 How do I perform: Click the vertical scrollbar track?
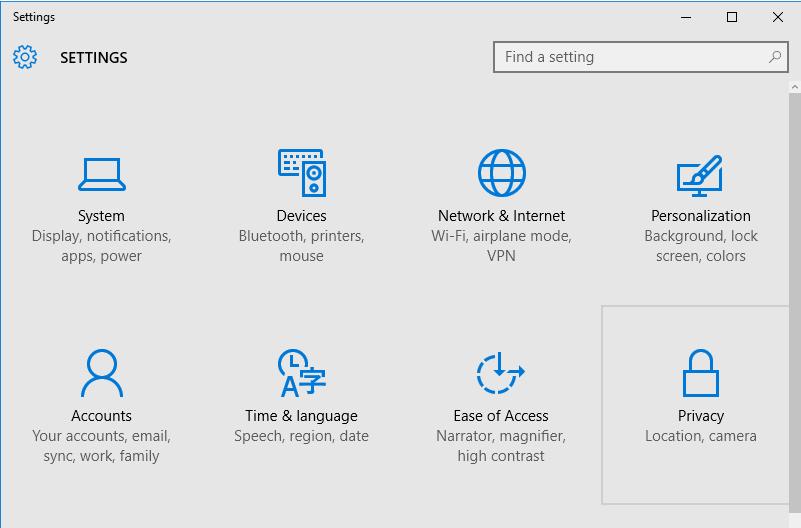click(x=794, y=299)
